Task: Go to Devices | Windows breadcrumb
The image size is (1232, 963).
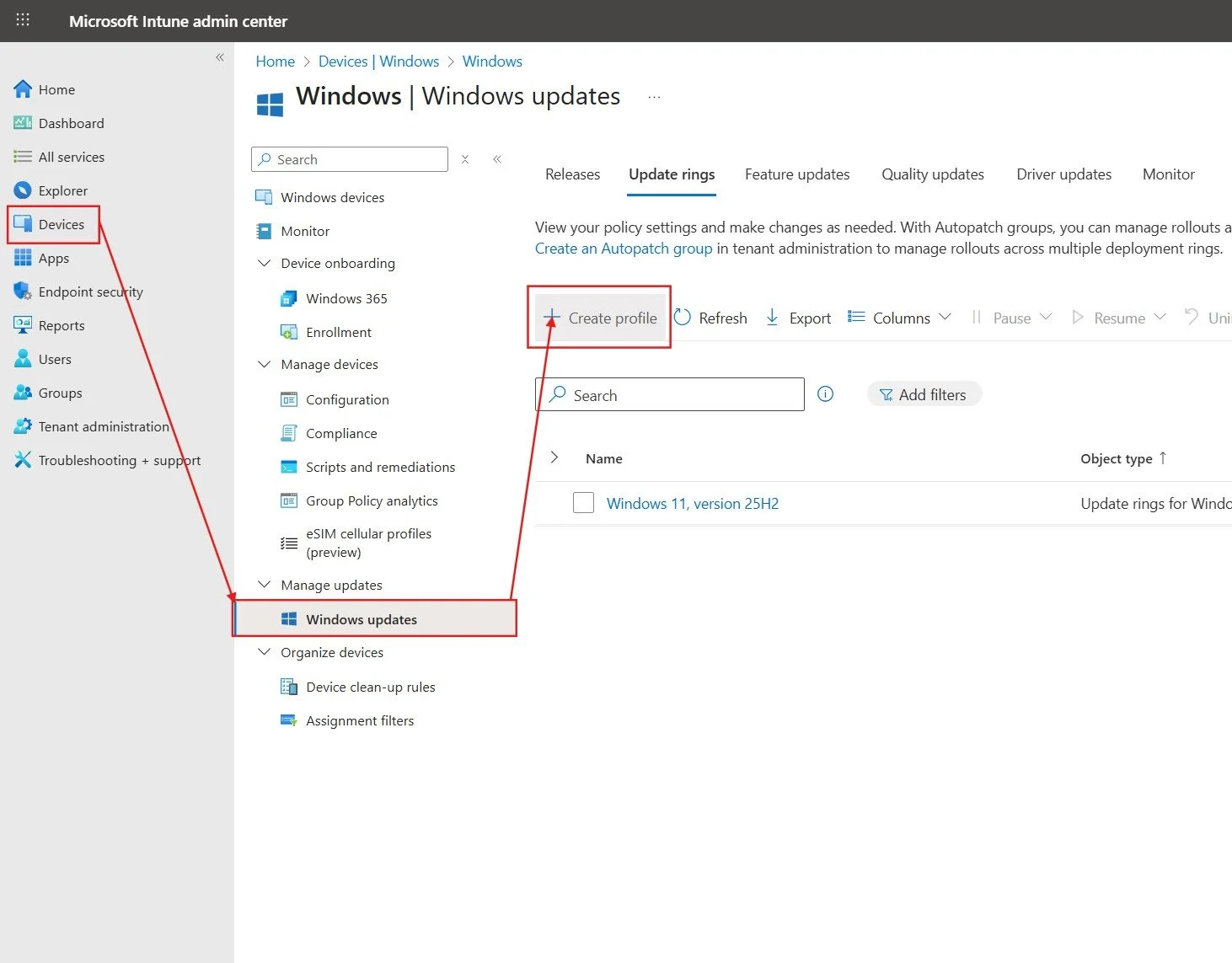Action: point(378,62)
